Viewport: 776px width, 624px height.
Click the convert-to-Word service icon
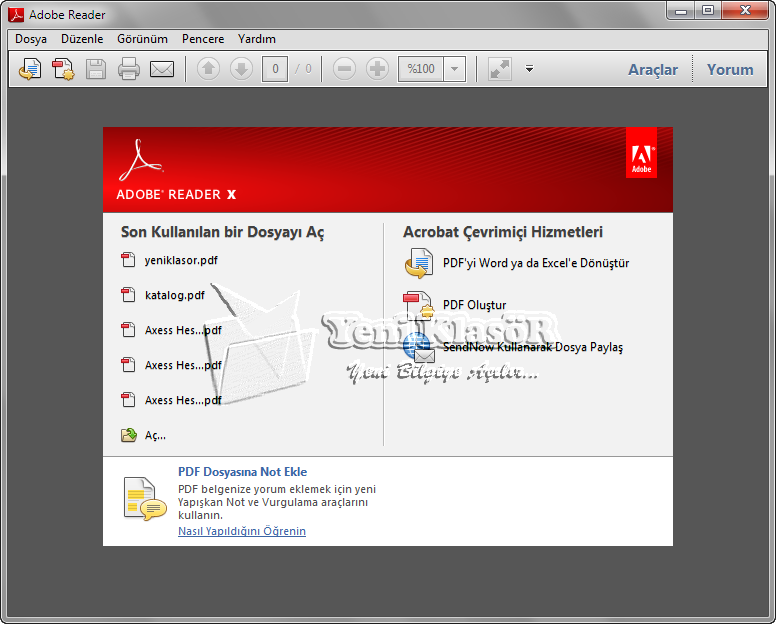click(x=419, y=263)
